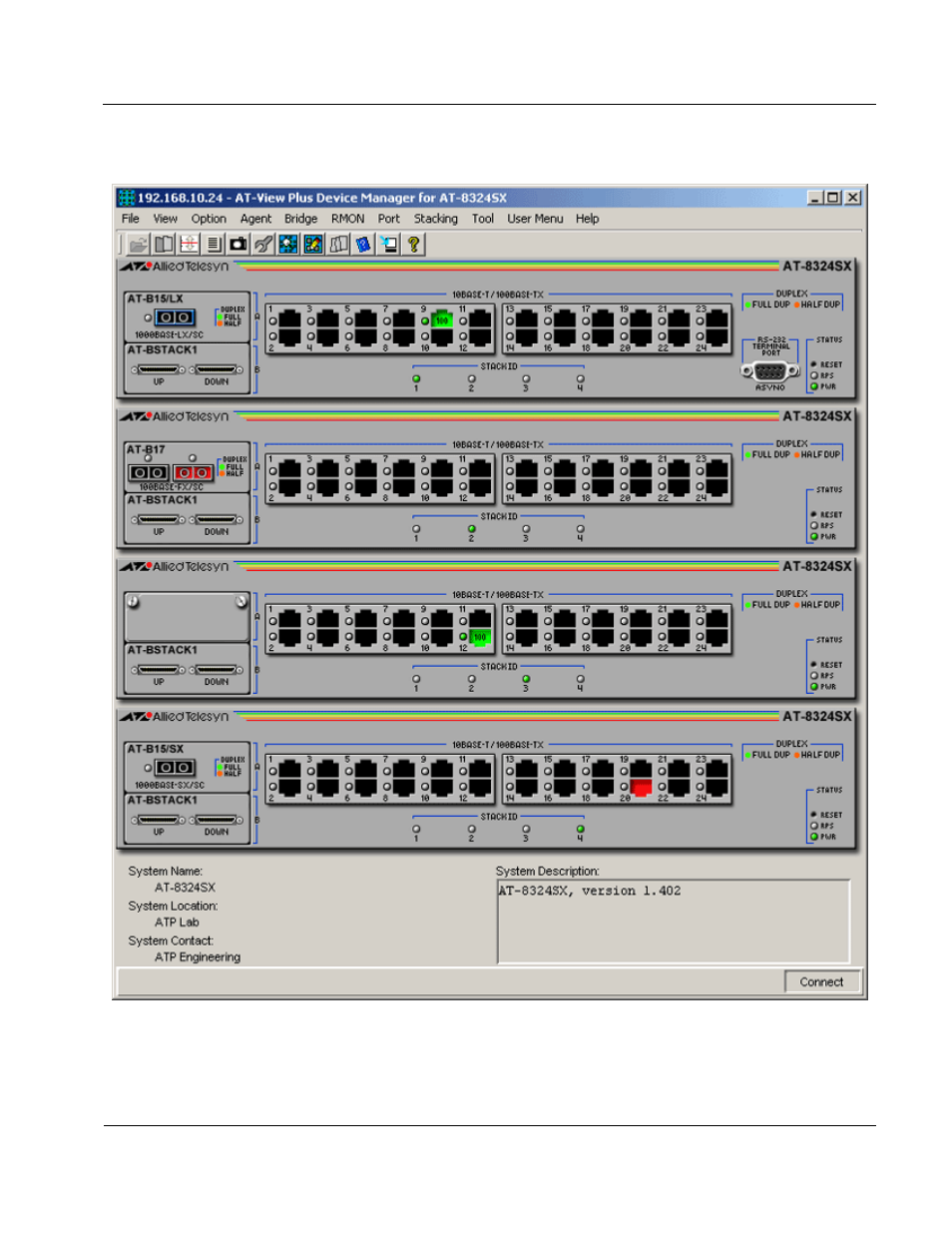This screenshot has width=952, height=1233.
Task: Click the terminal window toolbar icon
Action: click(x=388, y=244)
